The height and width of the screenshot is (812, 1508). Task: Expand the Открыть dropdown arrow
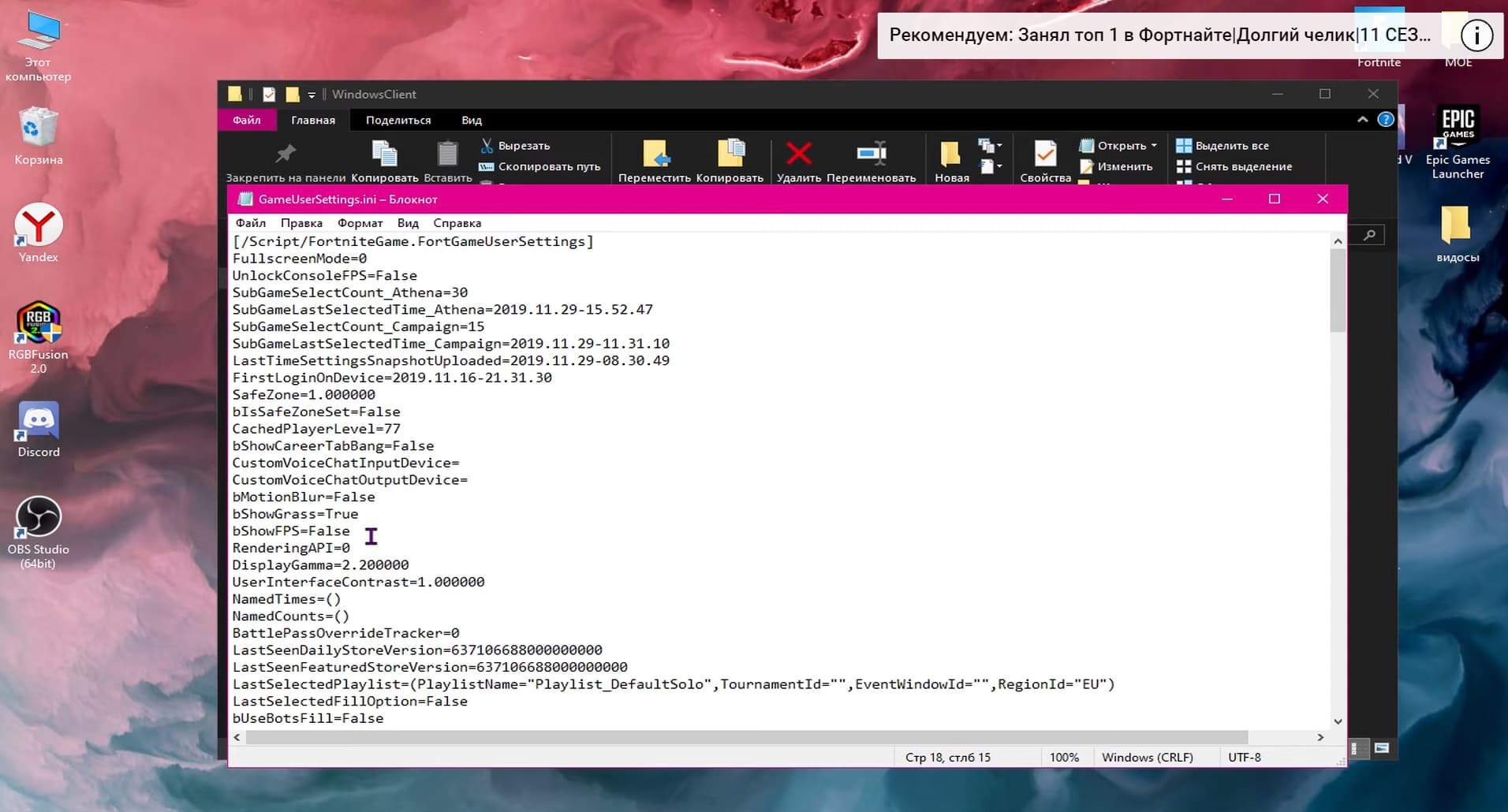(x=1154, y=146)
